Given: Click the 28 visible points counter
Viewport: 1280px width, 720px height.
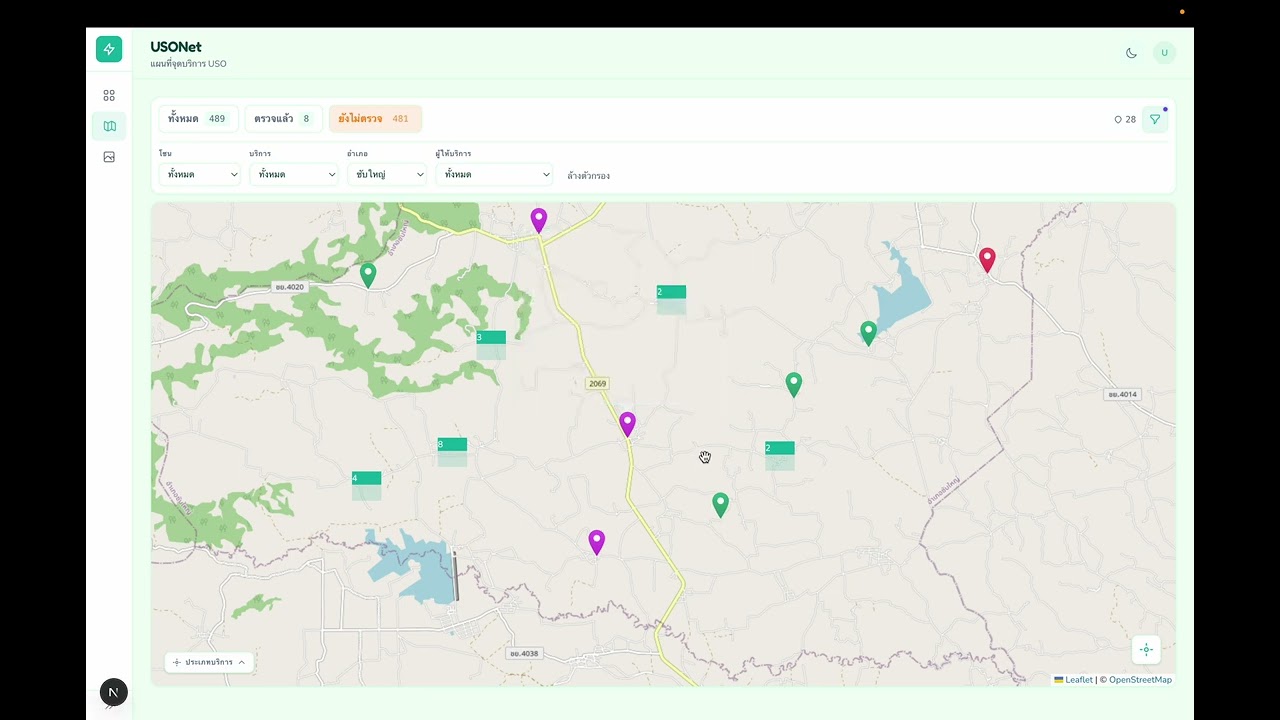Looking at the screenshot, I should tap(1125, 119).
